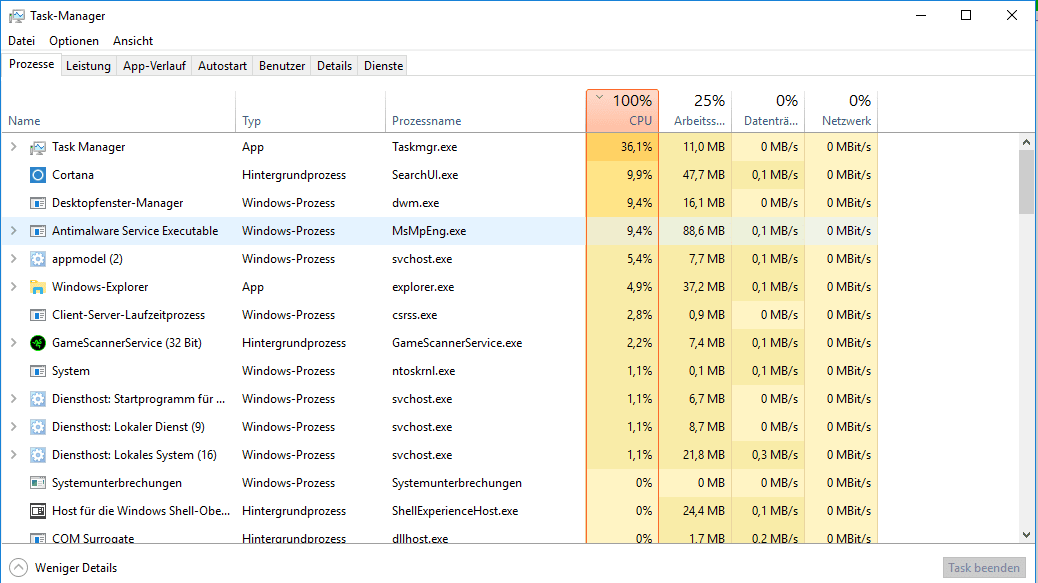Viewport: 1038px width, 583px height.
Task: Click the appmodel gear icon
Action: click(38, 259)
